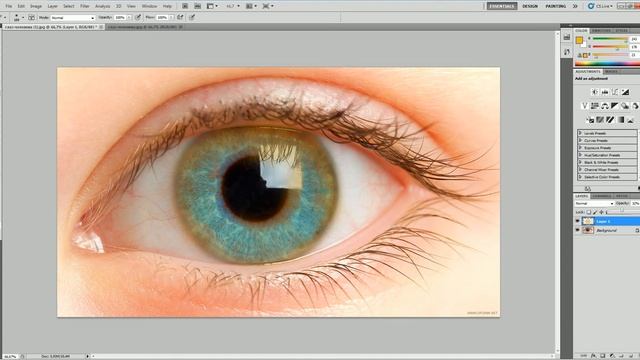The image size is (640, 360).
Task: Switch to the Swatches tab
Action: [x=601, y=31]
